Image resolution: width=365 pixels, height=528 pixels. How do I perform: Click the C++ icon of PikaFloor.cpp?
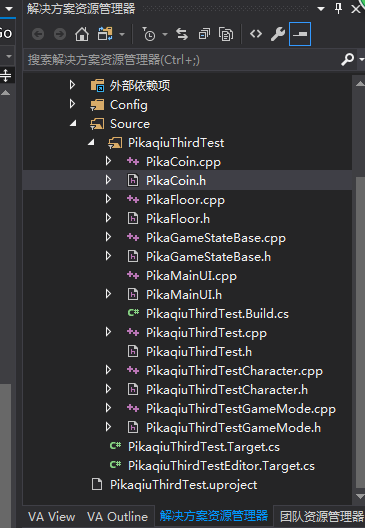133,200
